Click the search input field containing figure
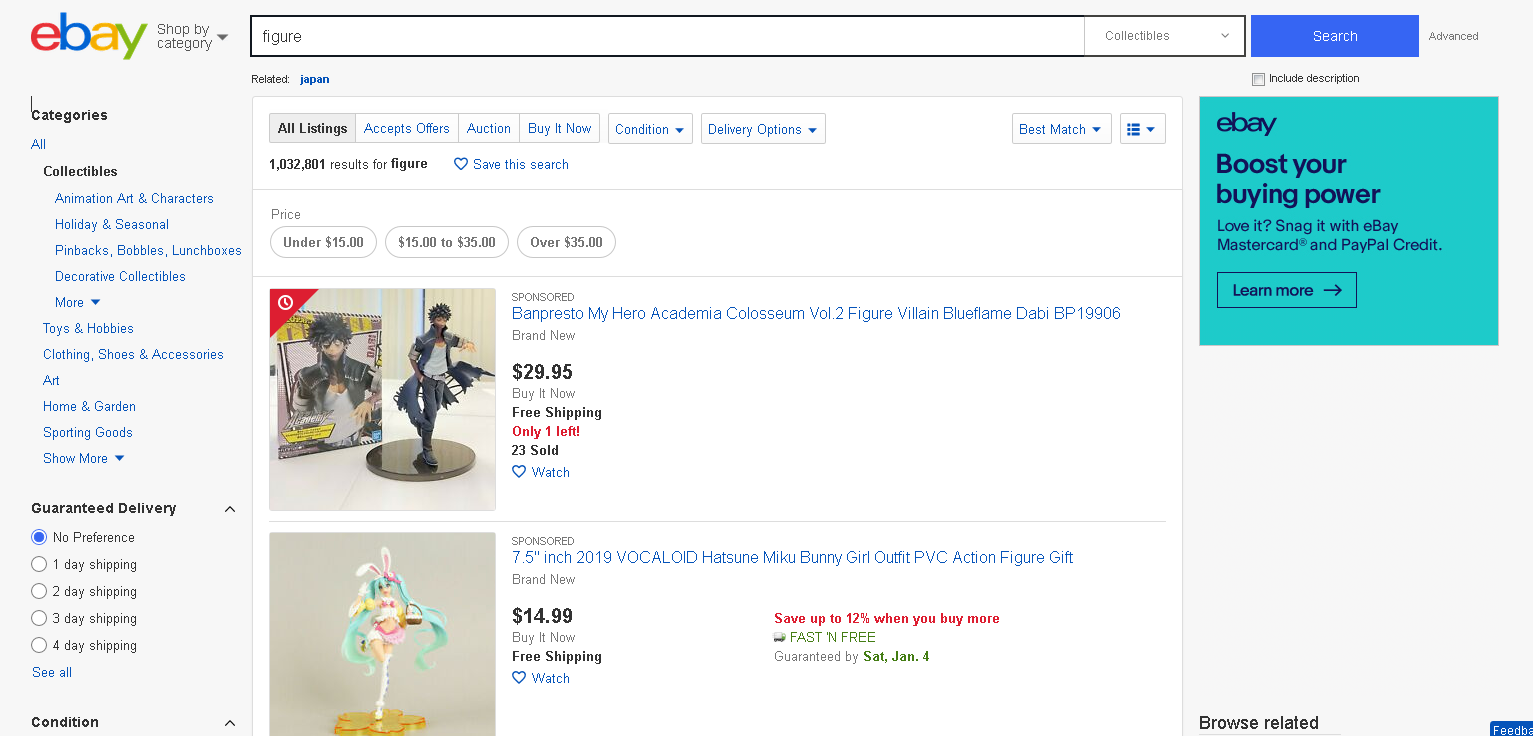This screenshot has width=1533, height=736. [667, 36]
